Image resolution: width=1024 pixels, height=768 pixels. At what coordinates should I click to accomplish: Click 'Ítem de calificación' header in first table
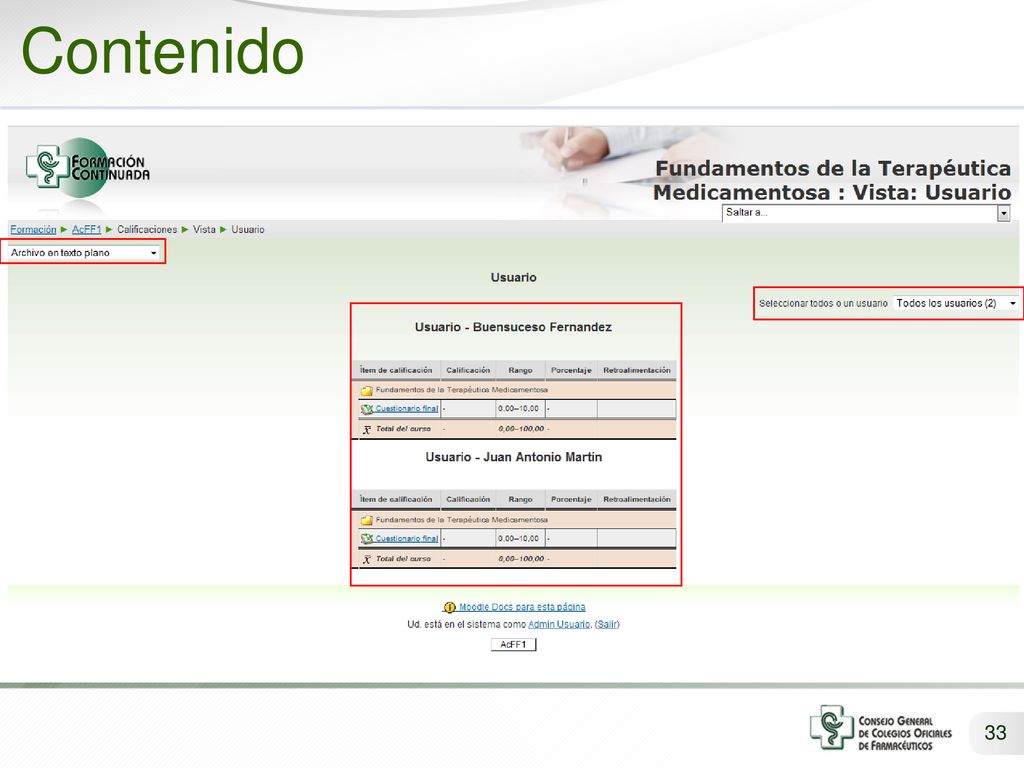pyautogui.click(x=396, y=370)
